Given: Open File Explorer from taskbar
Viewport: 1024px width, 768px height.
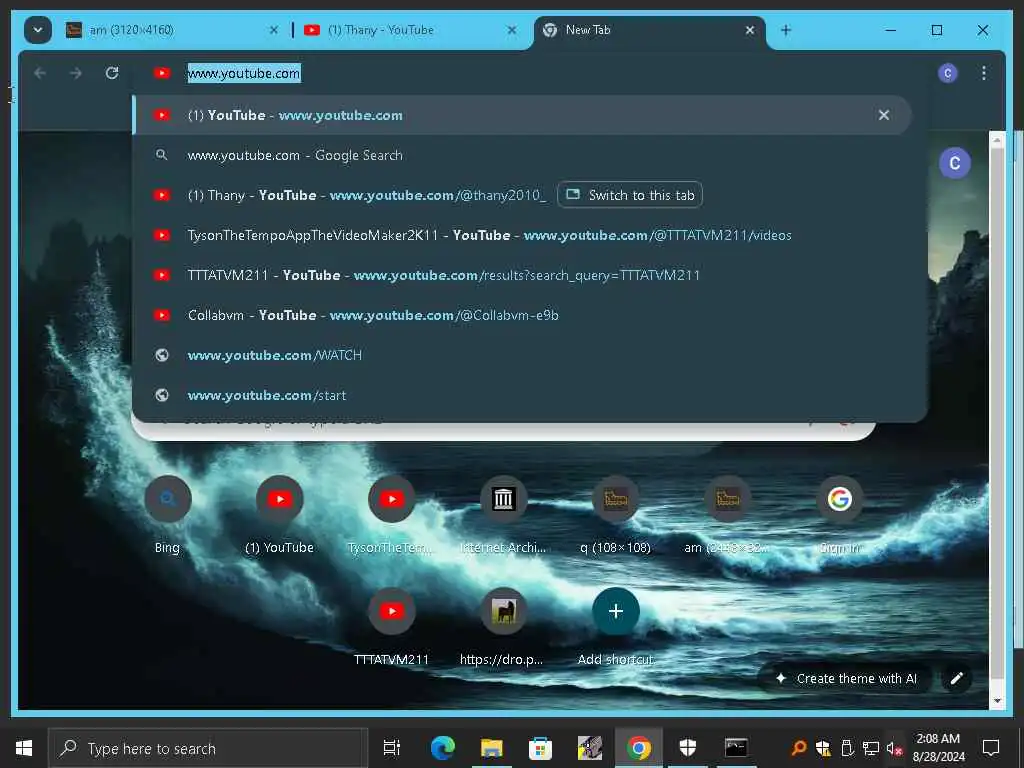Looking at the screenshot, I should [491, 748].
